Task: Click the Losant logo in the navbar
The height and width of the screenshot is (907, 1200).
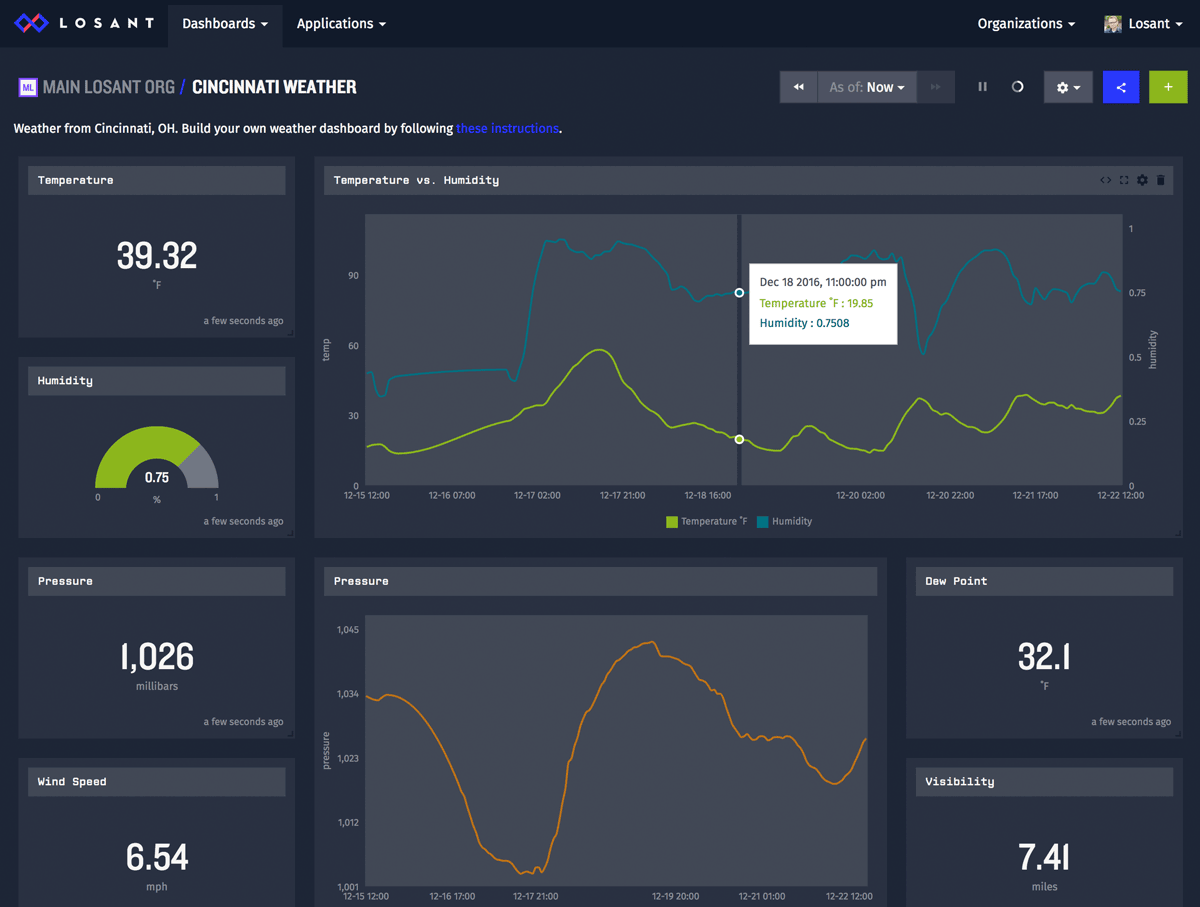Action: (x=84, y=23)
